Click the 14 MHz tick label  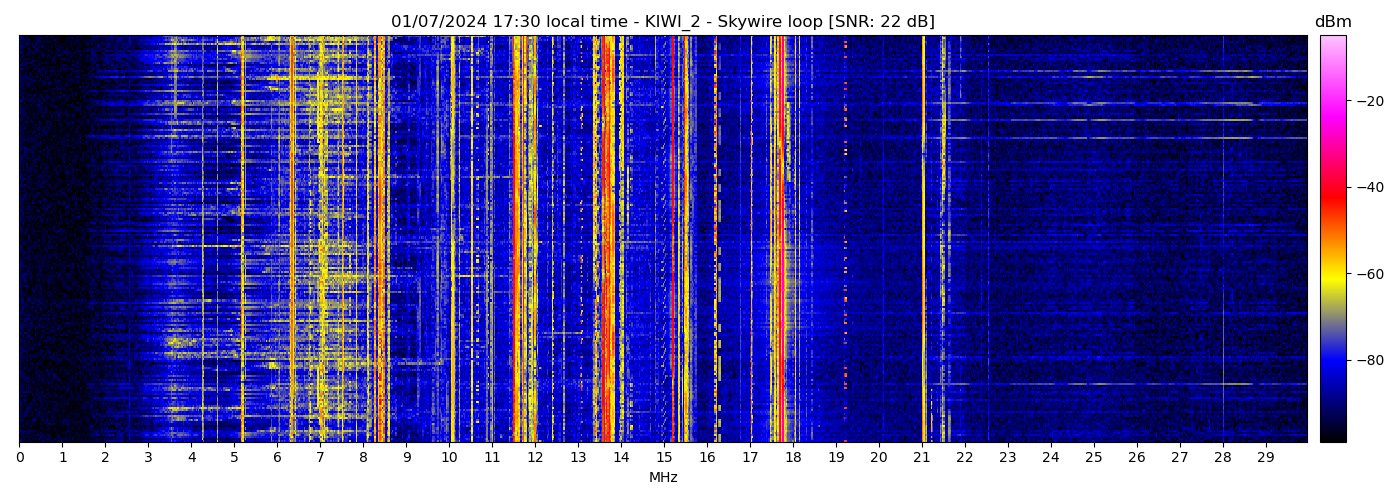pyautogui.click(x=621, y=458)
